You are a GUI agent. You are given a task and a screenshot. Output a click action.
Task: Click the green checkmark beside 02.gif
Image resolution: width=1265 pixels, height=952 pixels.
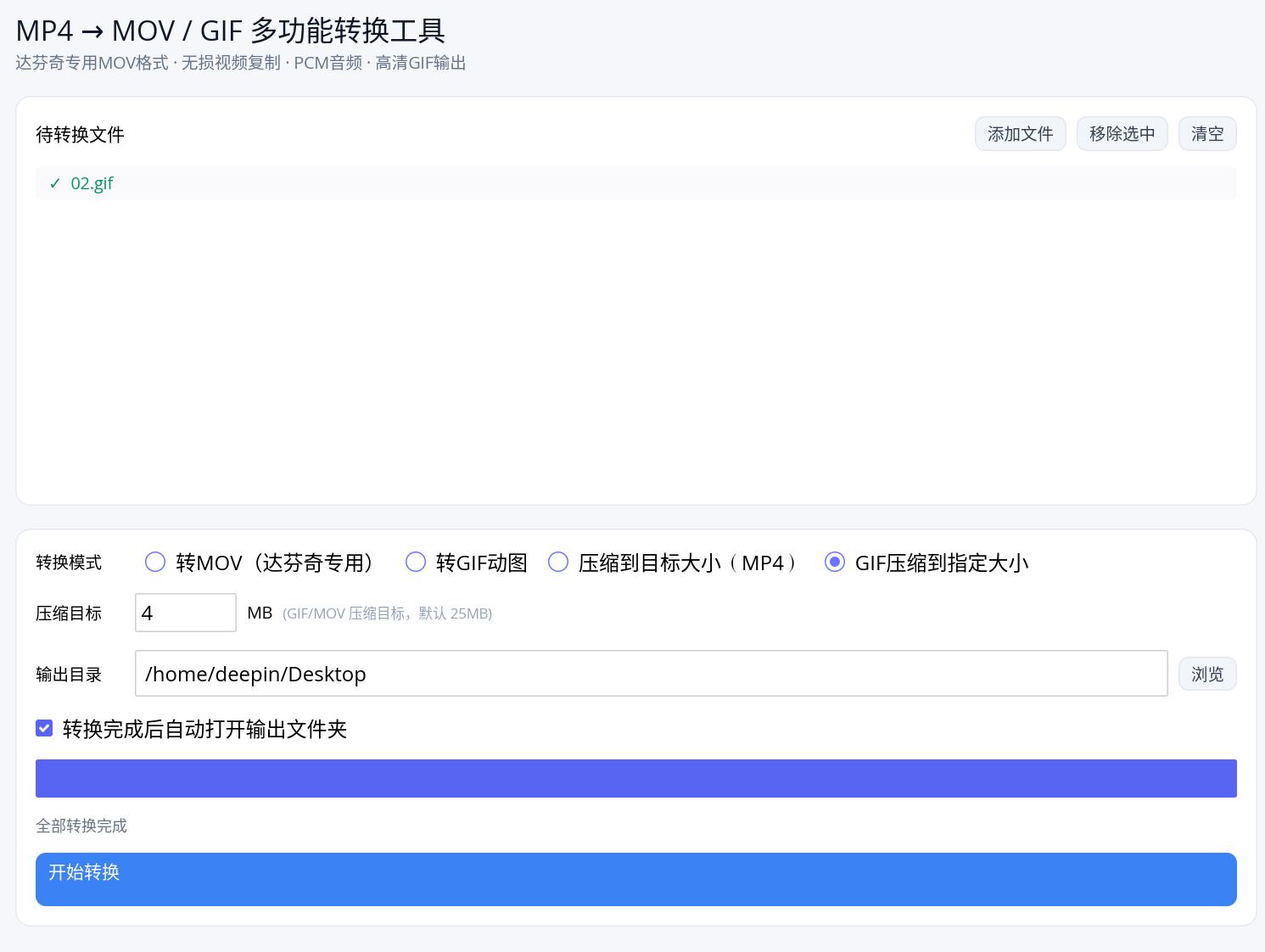click(55, 183)
